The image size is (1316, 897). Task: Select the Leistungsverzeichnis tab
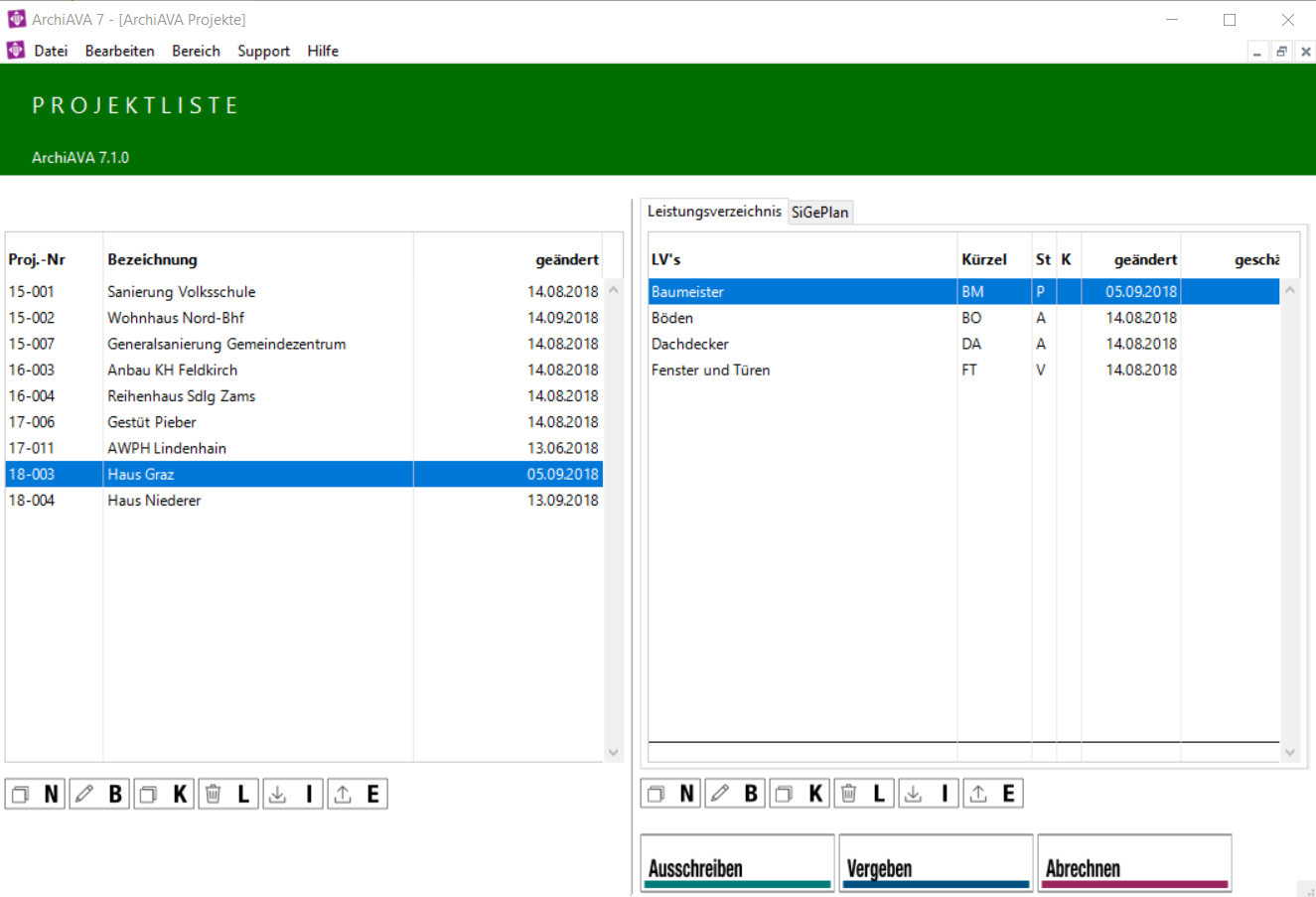coord(714,211)
